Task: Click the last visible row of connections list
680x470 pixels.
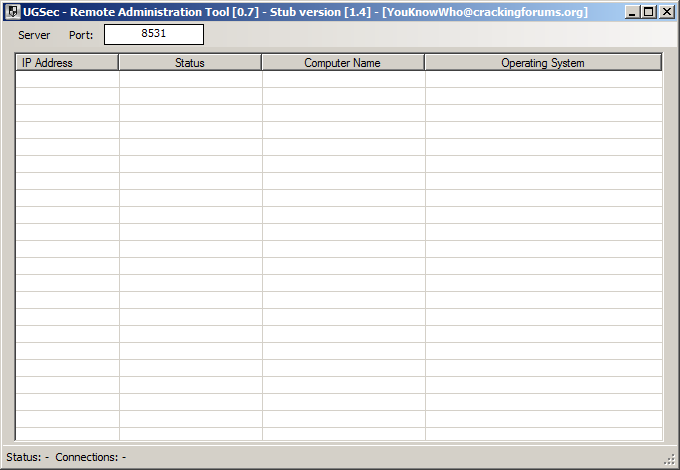Action: 338,434
